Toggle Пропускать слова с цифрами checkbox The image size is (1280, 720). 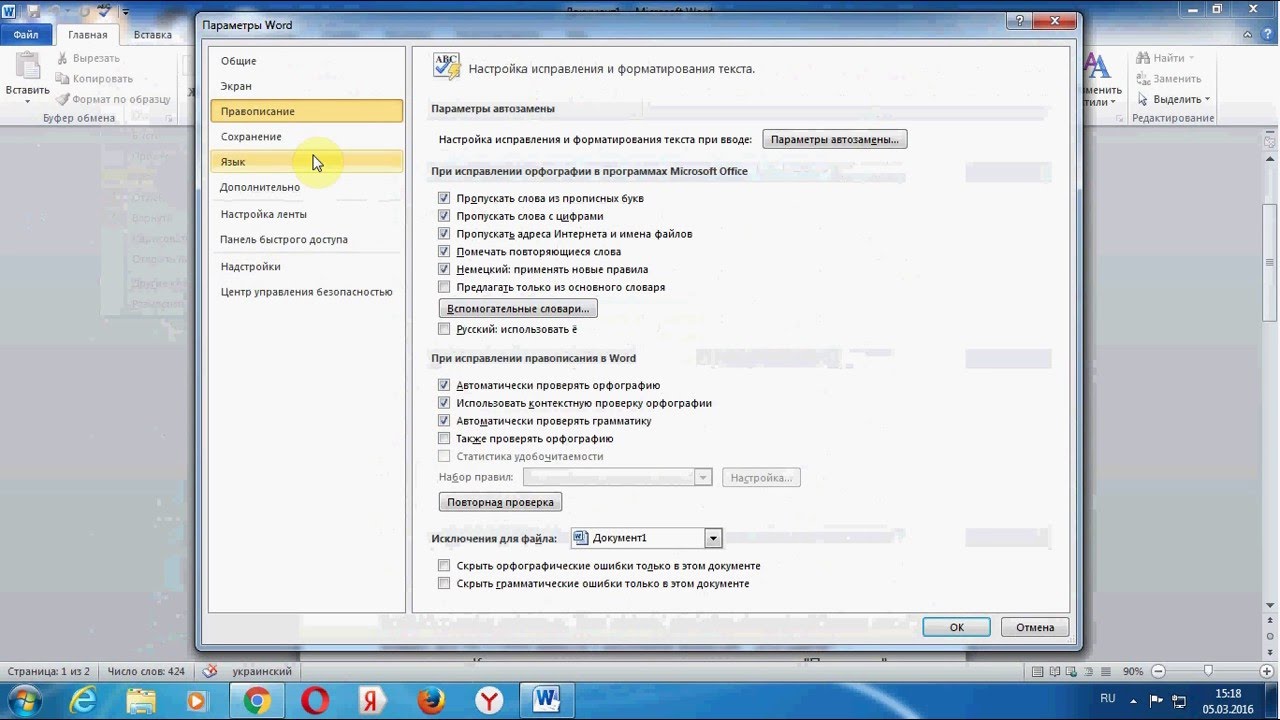click(444, 216)
